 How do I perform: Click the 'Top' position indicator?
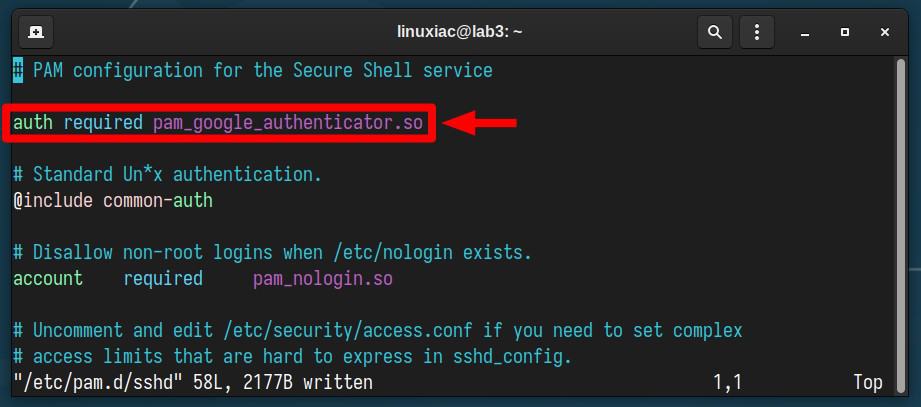click(868, 383)
